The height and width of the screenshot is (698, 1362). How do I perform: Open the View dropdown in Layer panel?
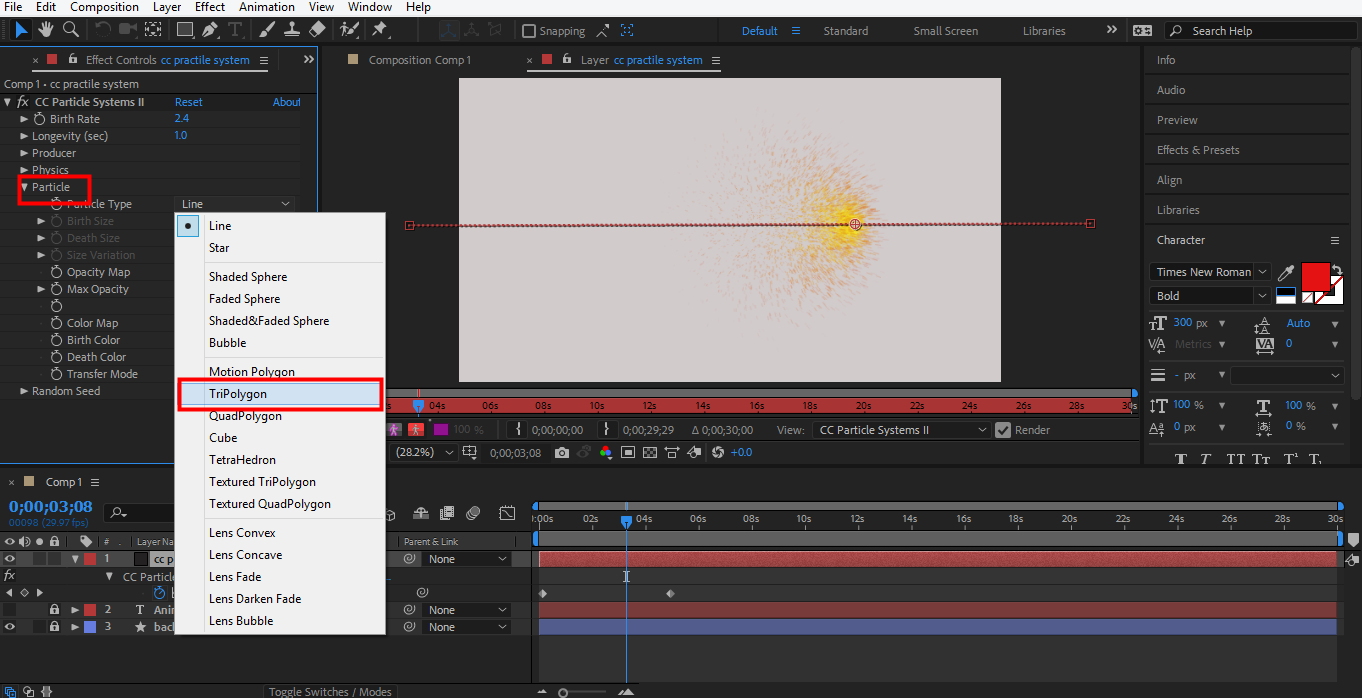(x=902, y=430)
